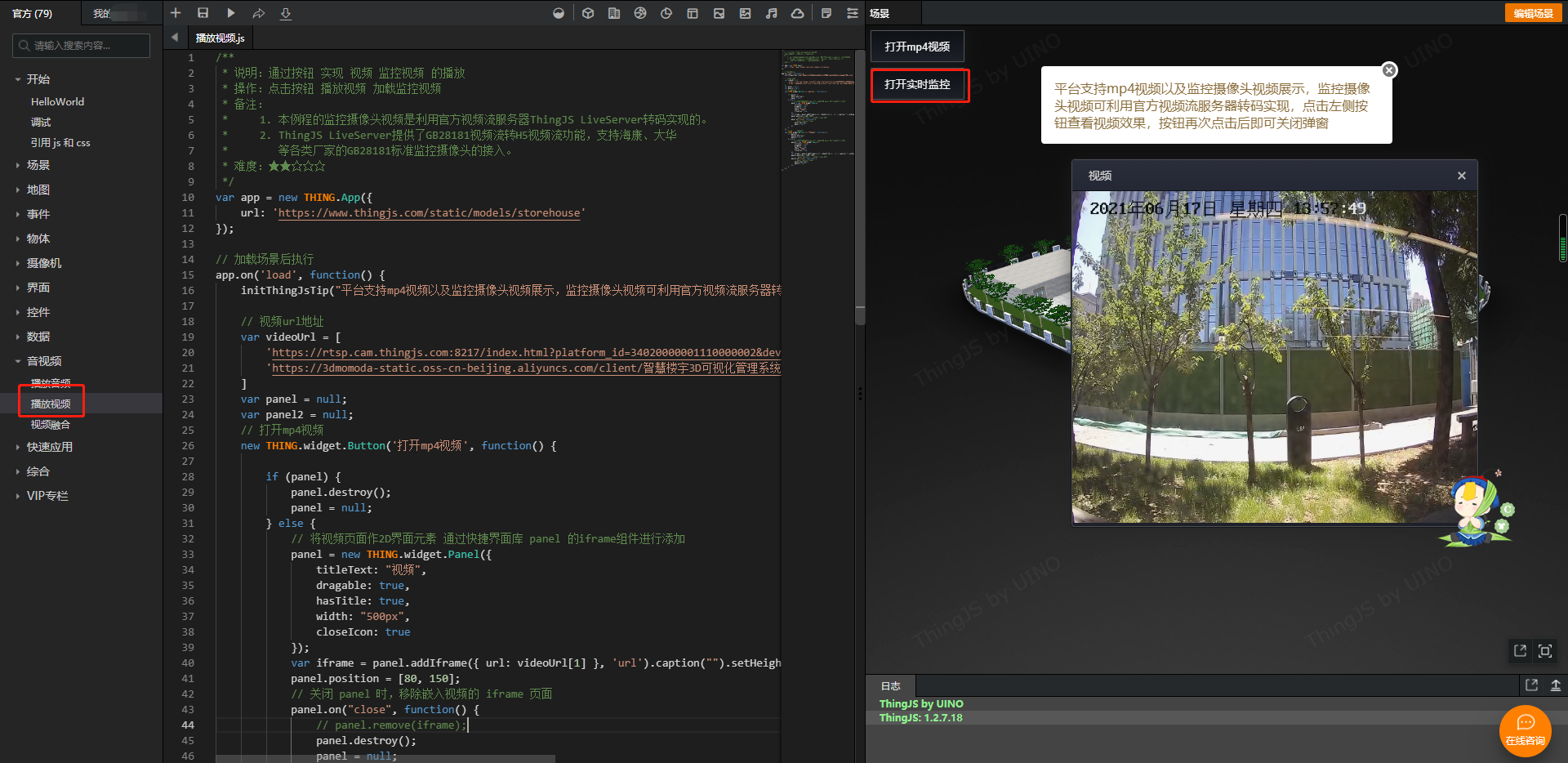1568x763 pixels.
Task: Expand the 物体 tree section
Action: pyautogui.click(x=38, y=239)
